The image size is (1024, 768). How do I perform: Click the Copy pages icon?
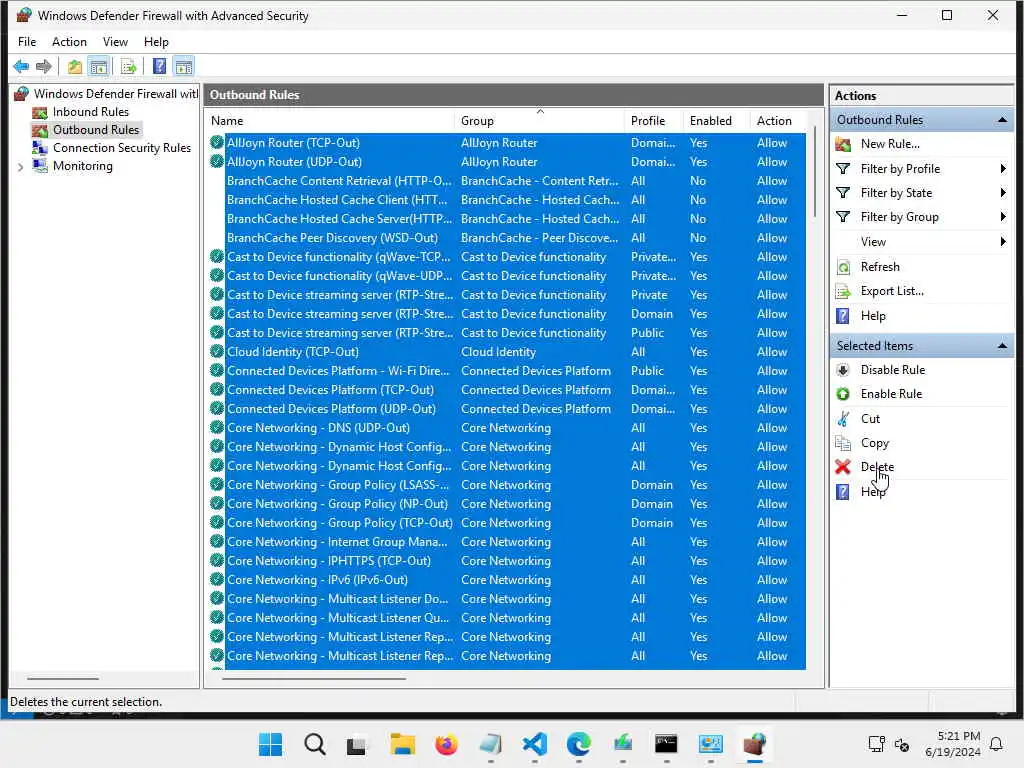pos(843,443)
